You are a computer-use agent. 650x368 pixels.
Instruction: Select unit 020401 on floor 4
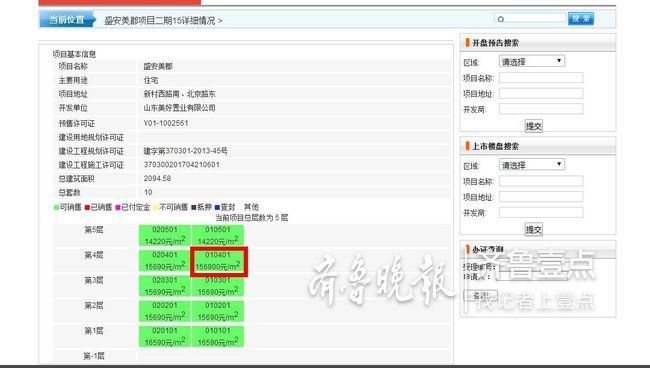165,261
